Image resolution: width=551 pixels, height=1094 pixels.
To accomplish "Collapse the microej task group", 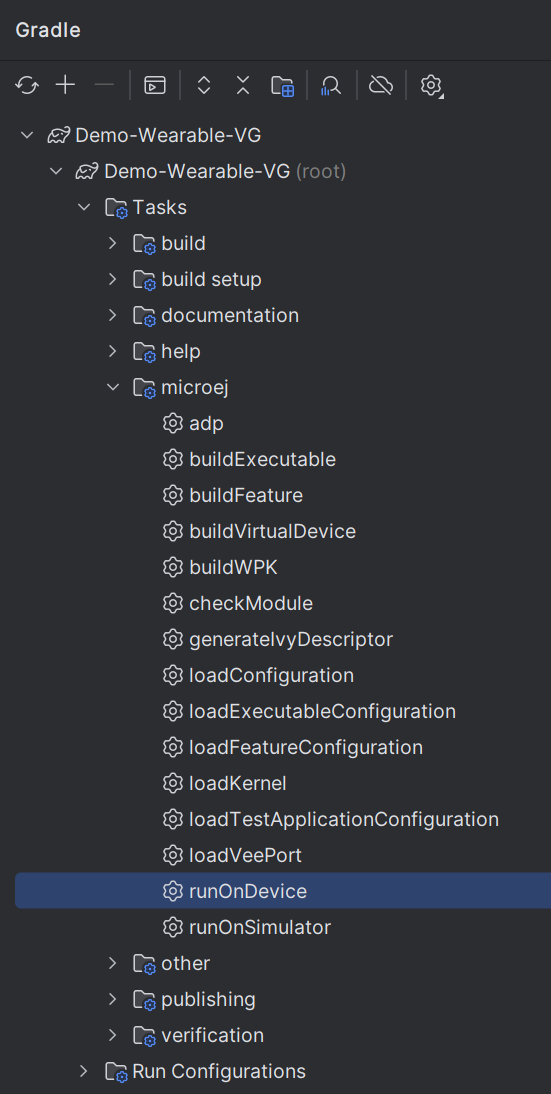I will 112,387.
